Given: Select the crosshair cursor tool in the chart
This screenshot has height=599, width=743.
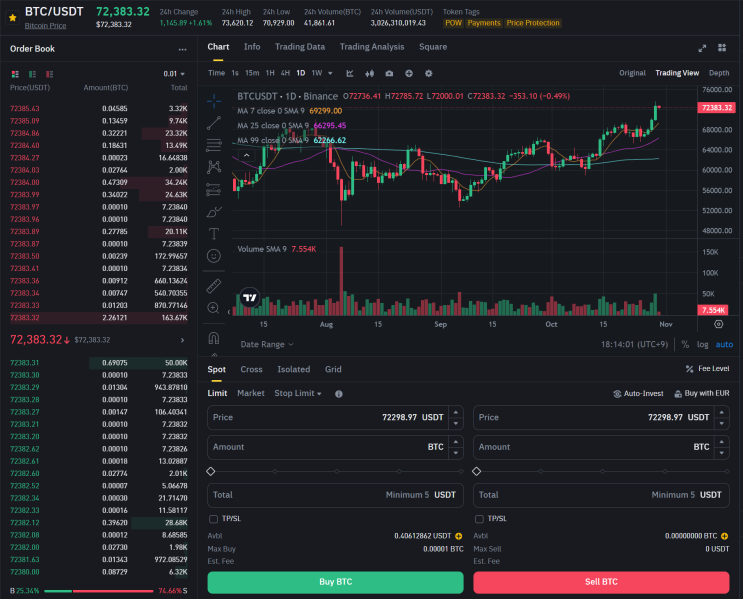Looking at the screenshot, I should (214, 100).
